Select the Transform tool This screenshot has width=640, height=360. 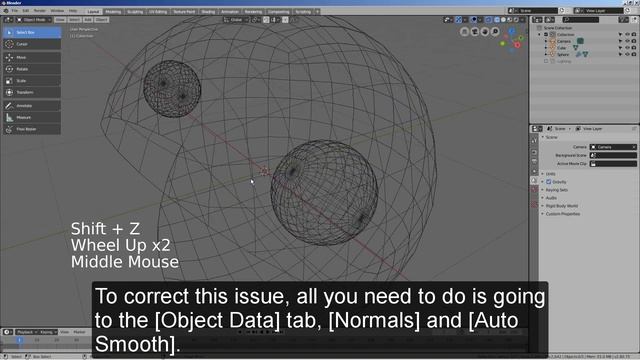coord(32,93)
